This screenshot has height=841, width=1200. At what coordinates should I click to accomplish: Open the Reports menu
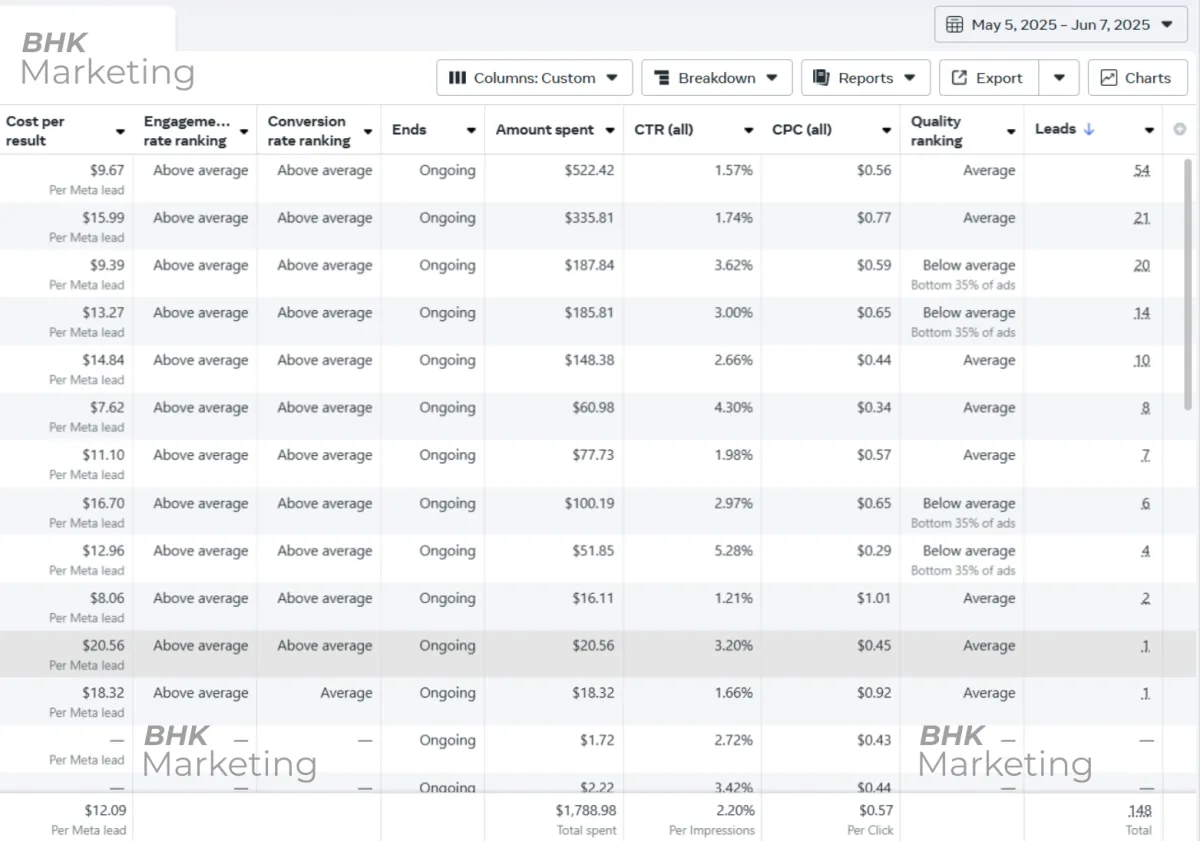click(865, 78)
